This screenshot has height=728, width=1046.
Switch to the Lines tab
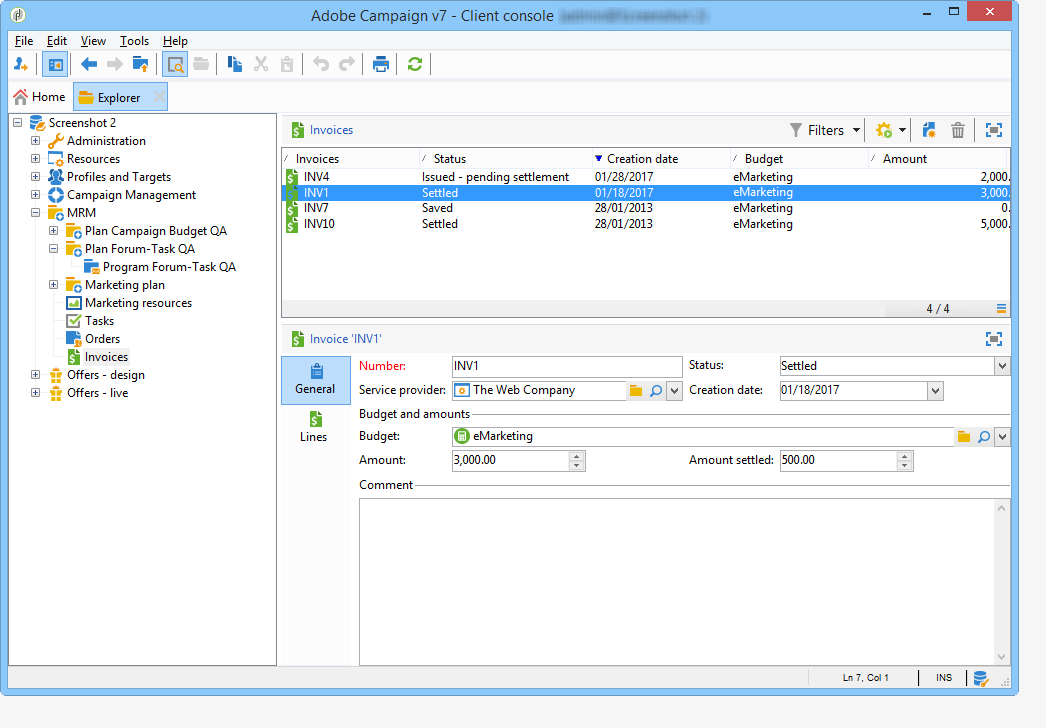pos(314,427)
